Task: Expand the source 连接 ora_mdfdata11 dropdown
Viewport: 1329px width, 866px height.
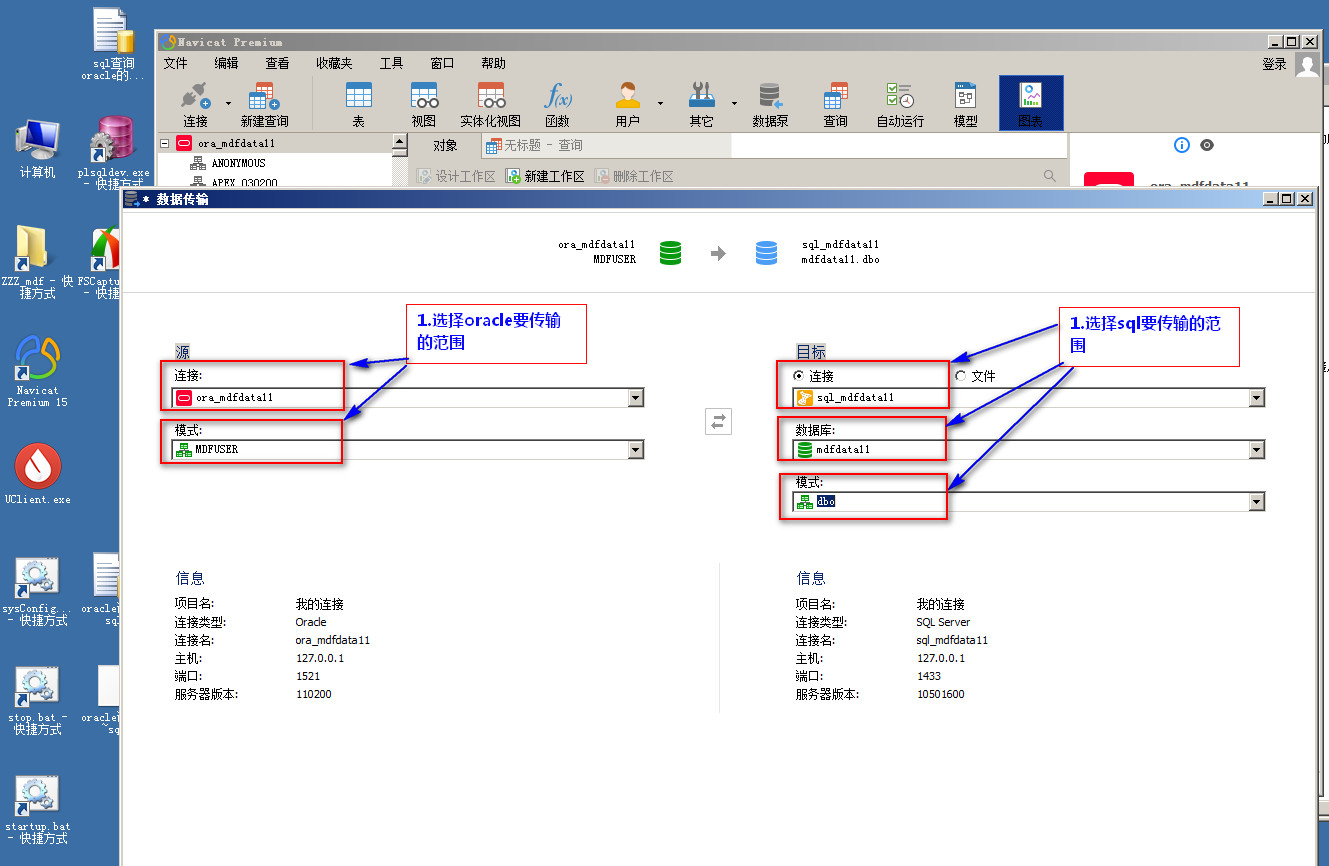Action: (635, 398)
